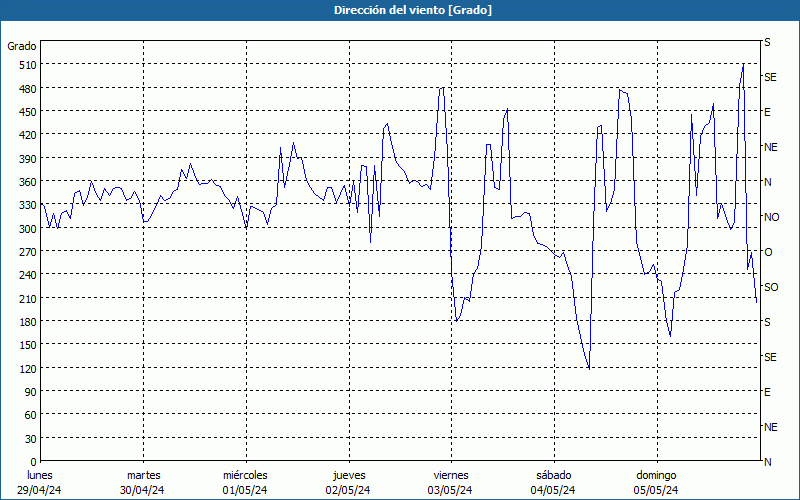Image resolution: width=800 pixels, height=500 pixels.
Task: Click the 270 degree axis label
Action: click(28, 252)
